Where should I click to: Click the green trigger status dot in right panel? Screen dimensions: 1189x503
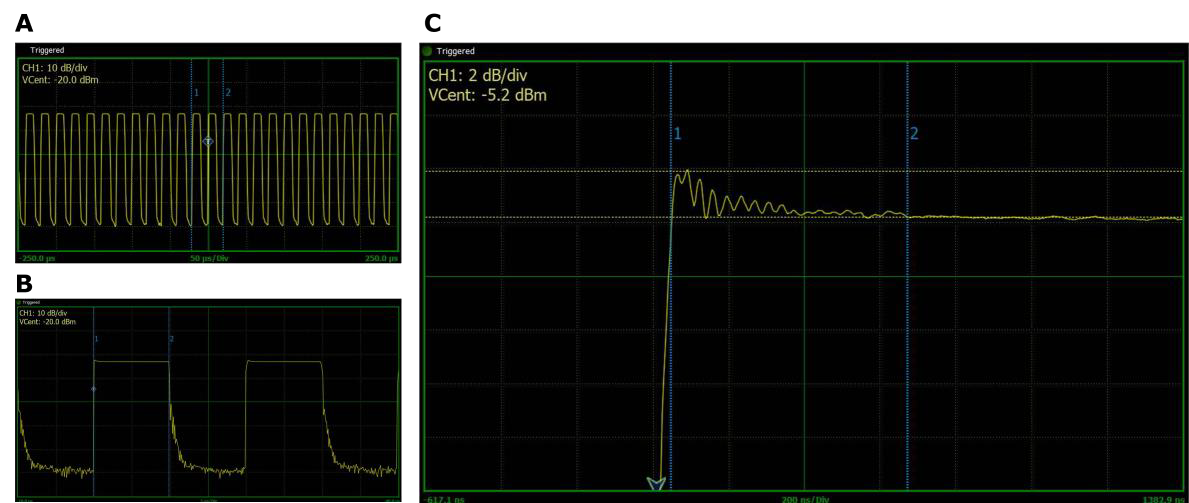tap(427, 51)
